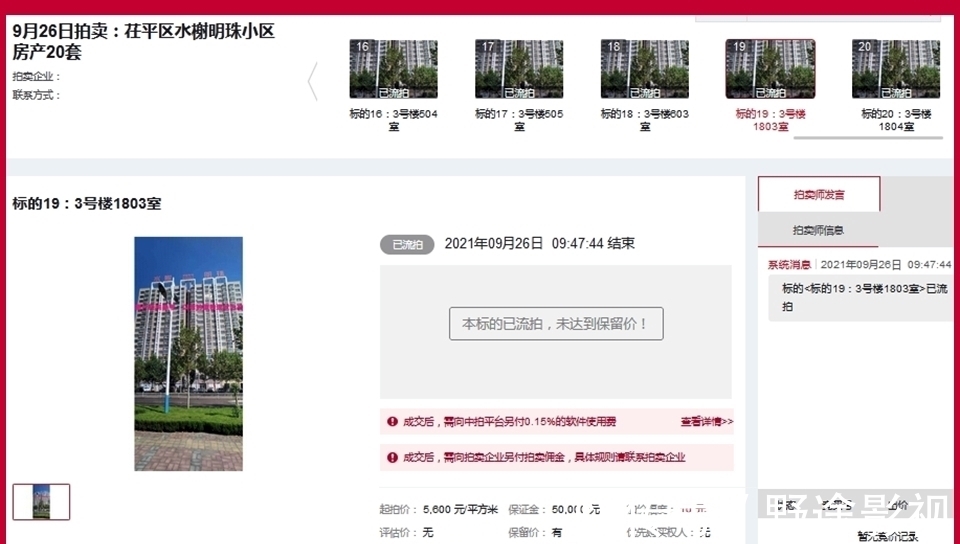
Task: Click the heading 标的19：3号楼1803室
Action: click(87, 204)
